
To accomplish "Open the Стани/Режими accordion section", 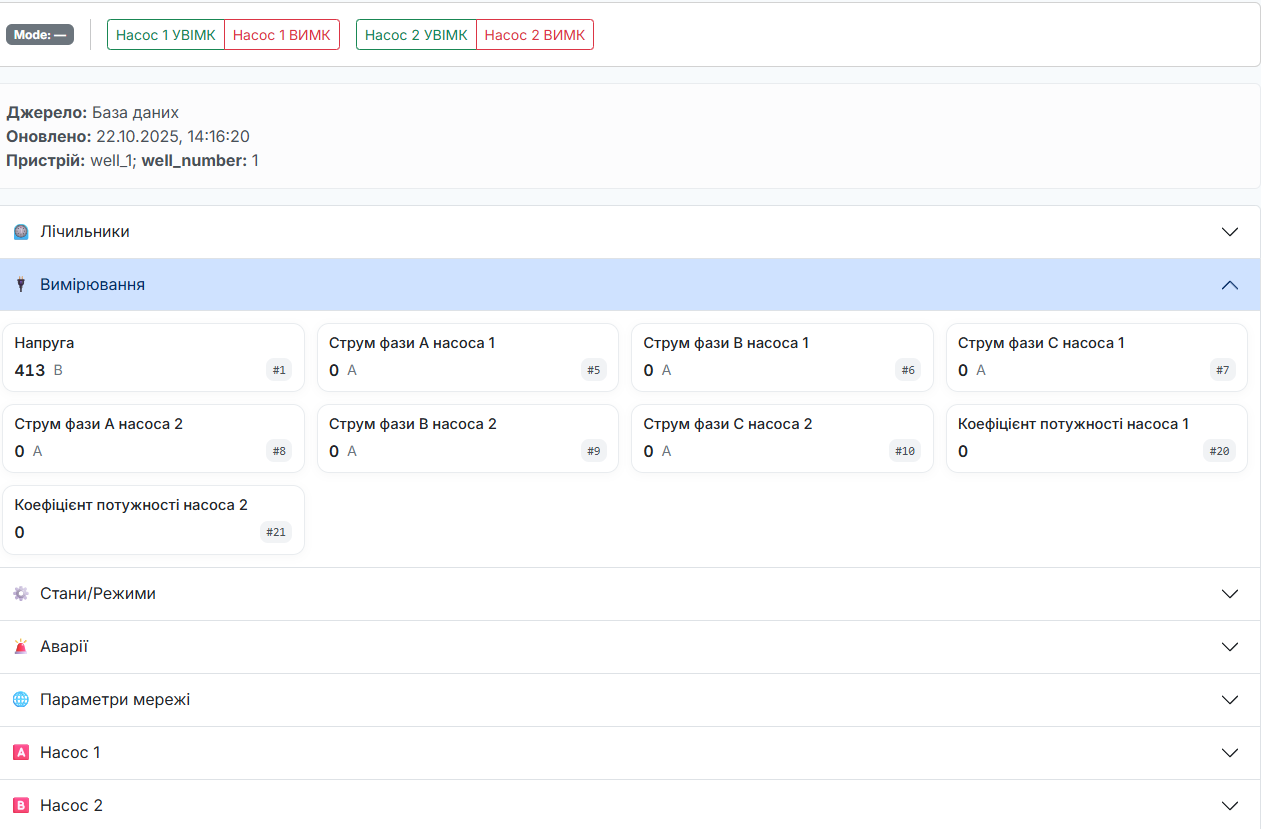I will (x=98, y=594).
